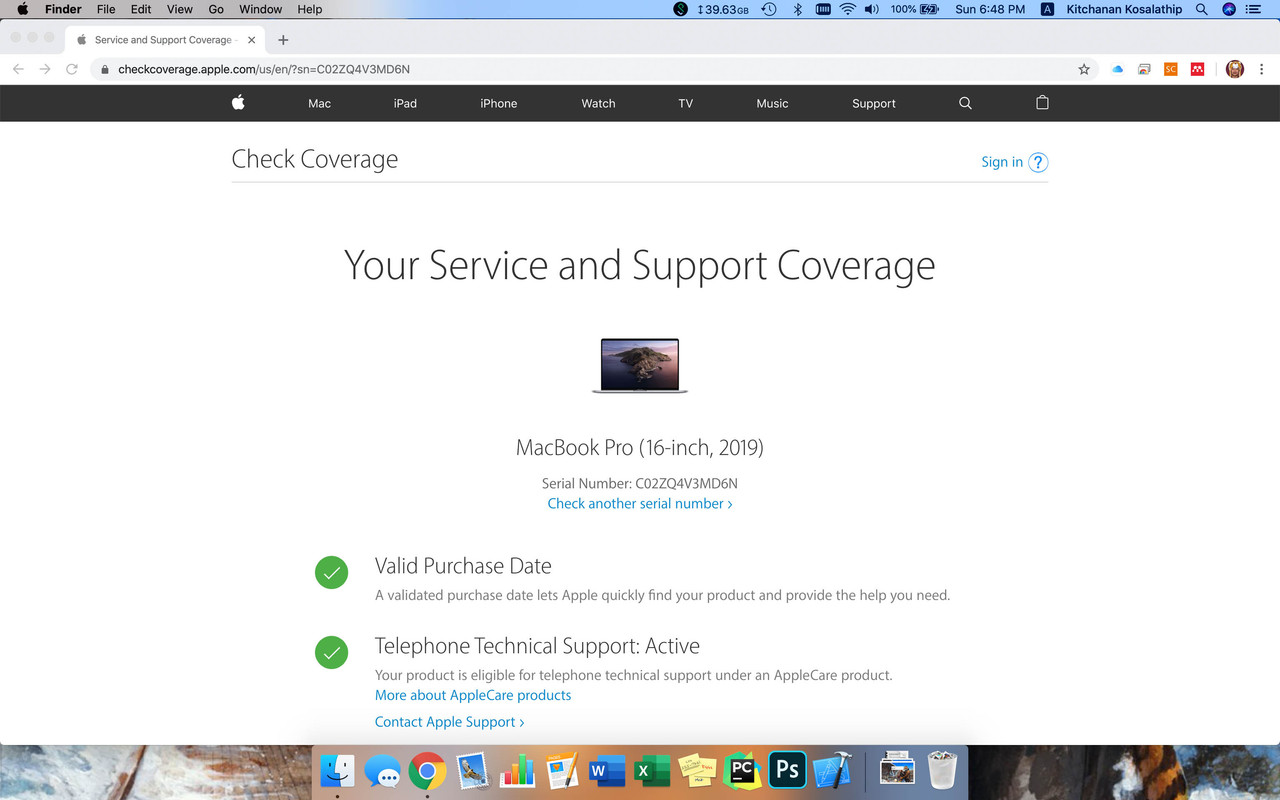Open a new Chrome tab

[283, 40]
